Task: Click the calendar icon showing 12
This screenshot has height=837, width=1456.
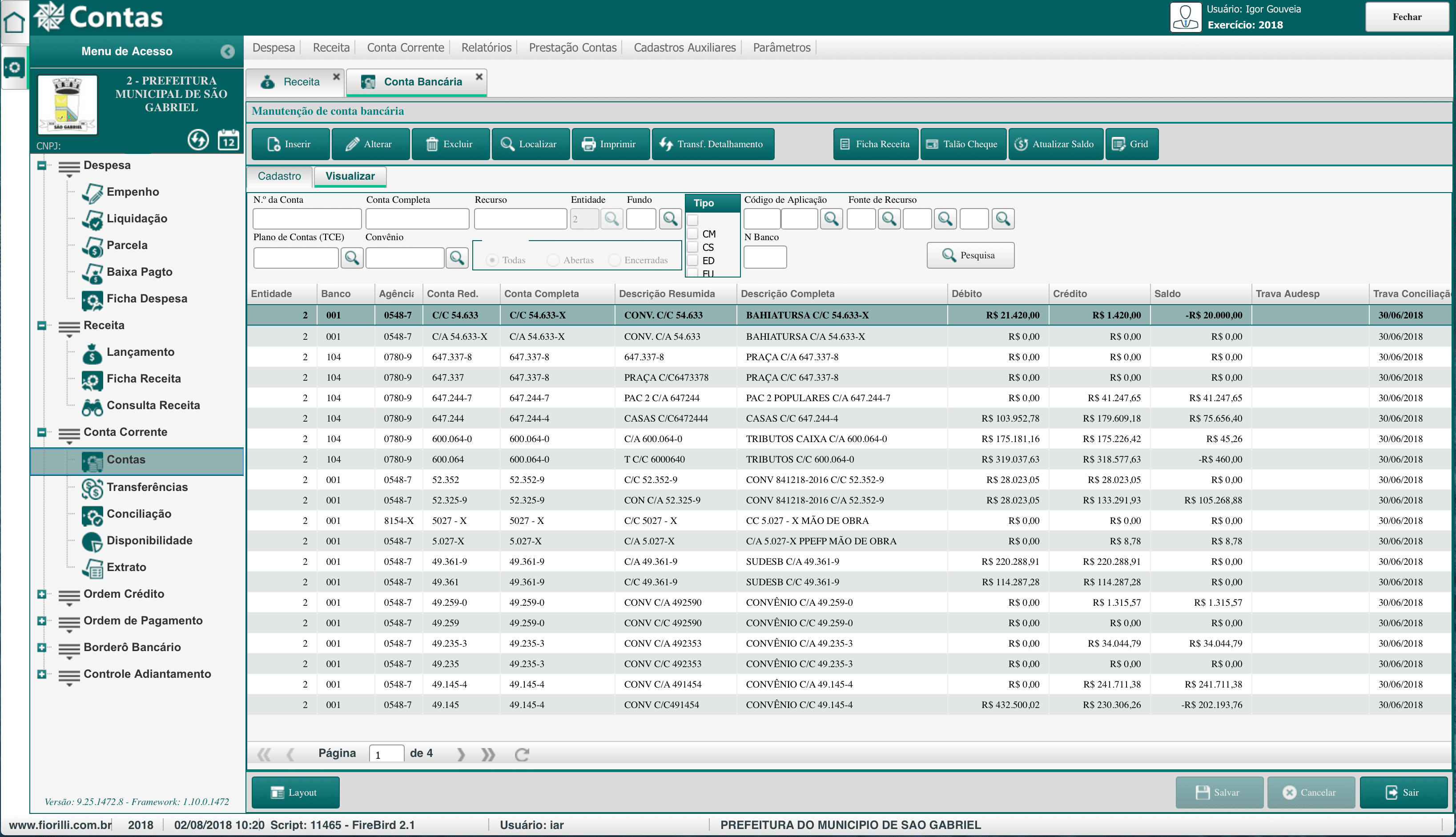Action: [228, 140]
